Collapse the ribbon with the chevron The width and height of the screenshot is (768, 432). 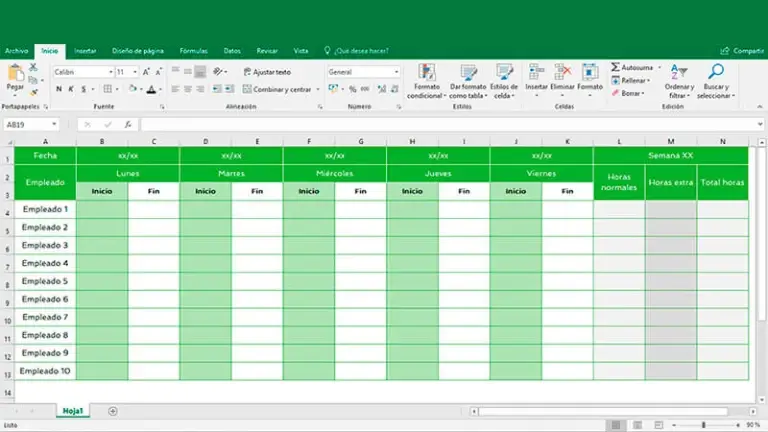pyautogui.click(x=760, y=106)
